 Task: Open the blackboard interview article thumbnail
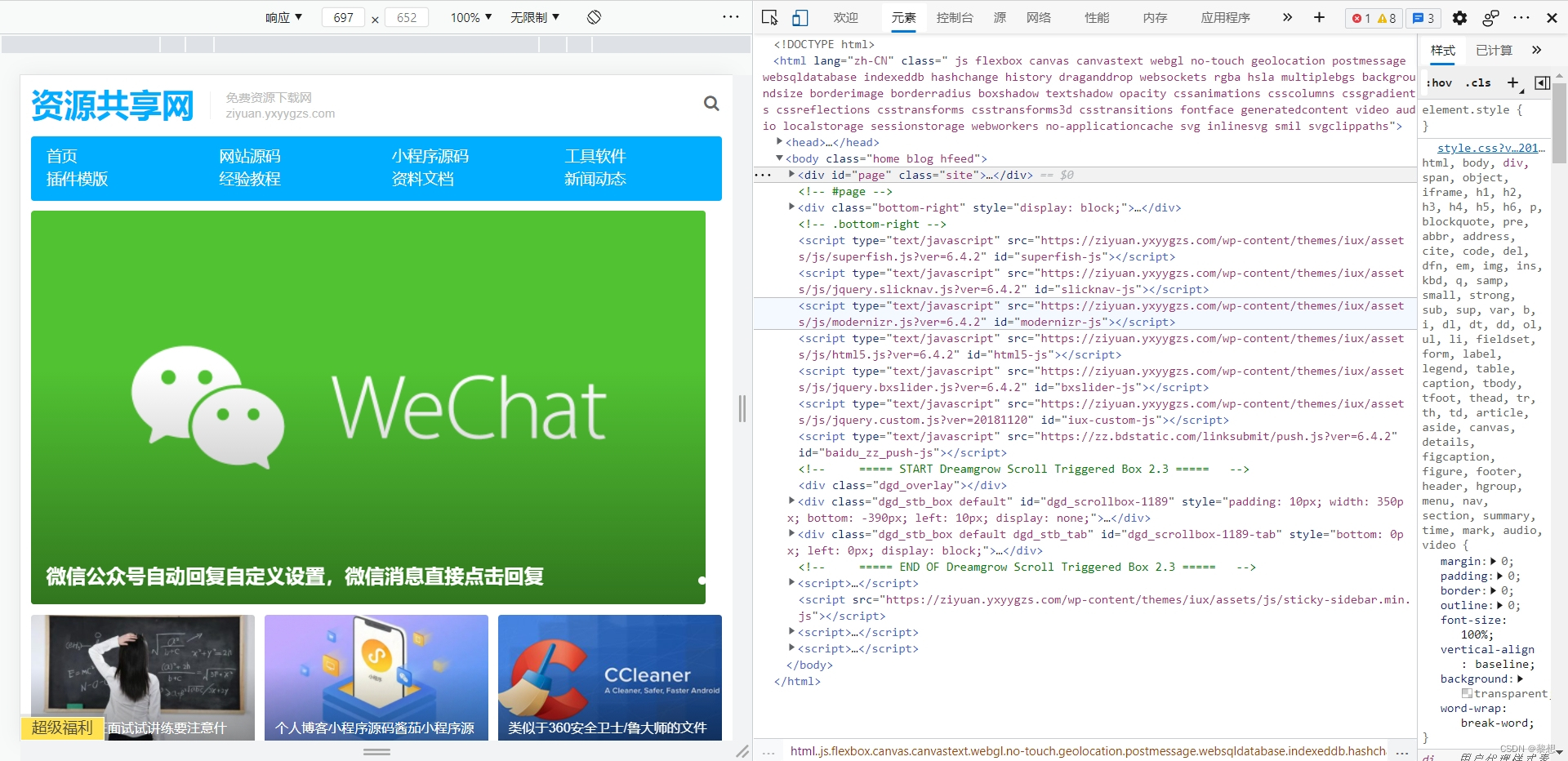point(143,678)
